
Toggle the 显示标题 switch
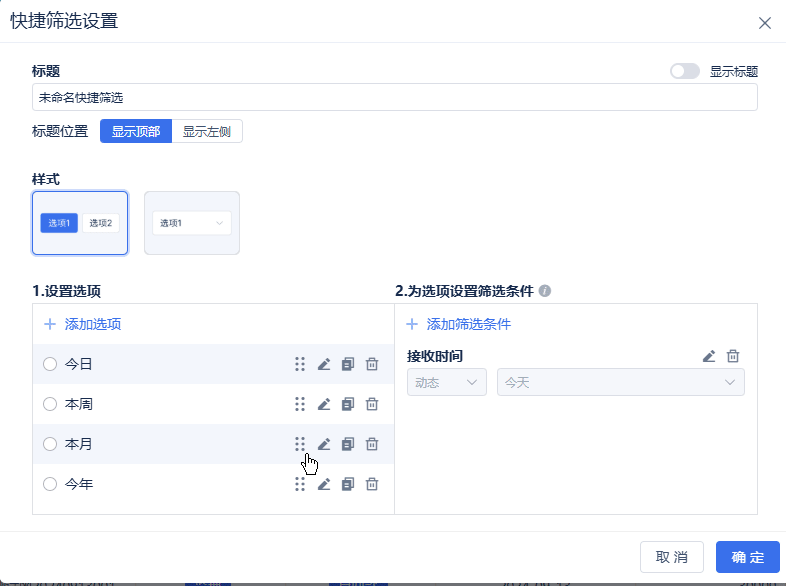point(685,71)
